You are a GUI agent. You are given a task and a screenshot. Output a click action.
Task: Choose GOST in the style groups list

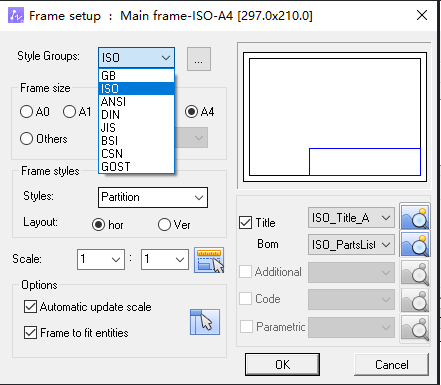tap(136, 167)
